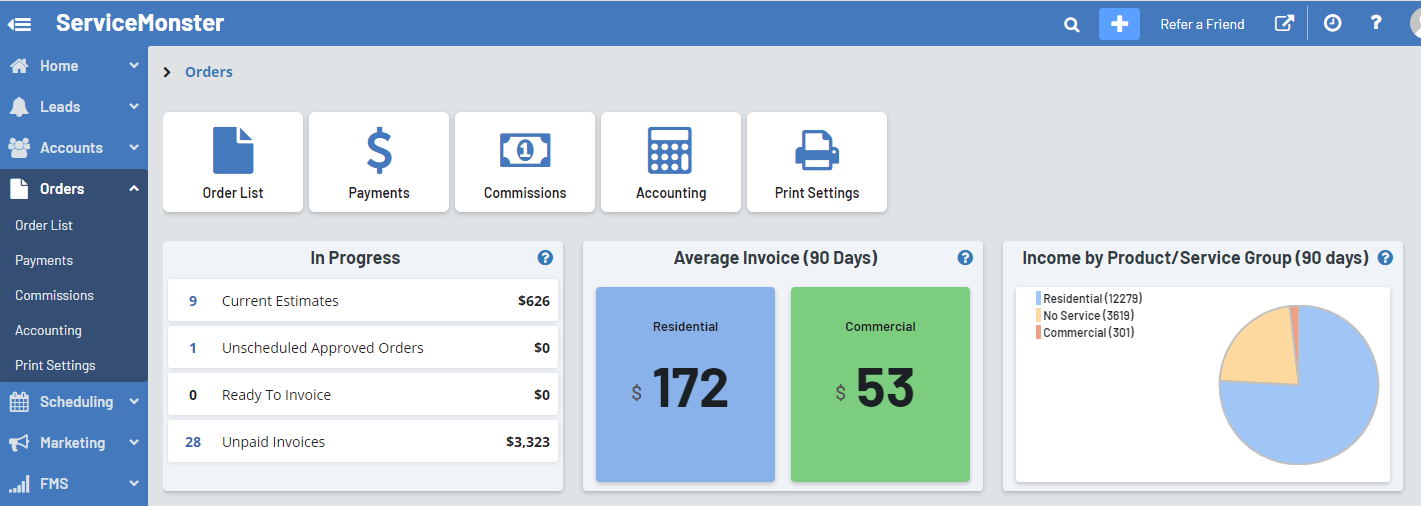Viewport: 1421px width, 506px height.
Task: Select Commissions in the Orders submenu
Action: (54, 295)
